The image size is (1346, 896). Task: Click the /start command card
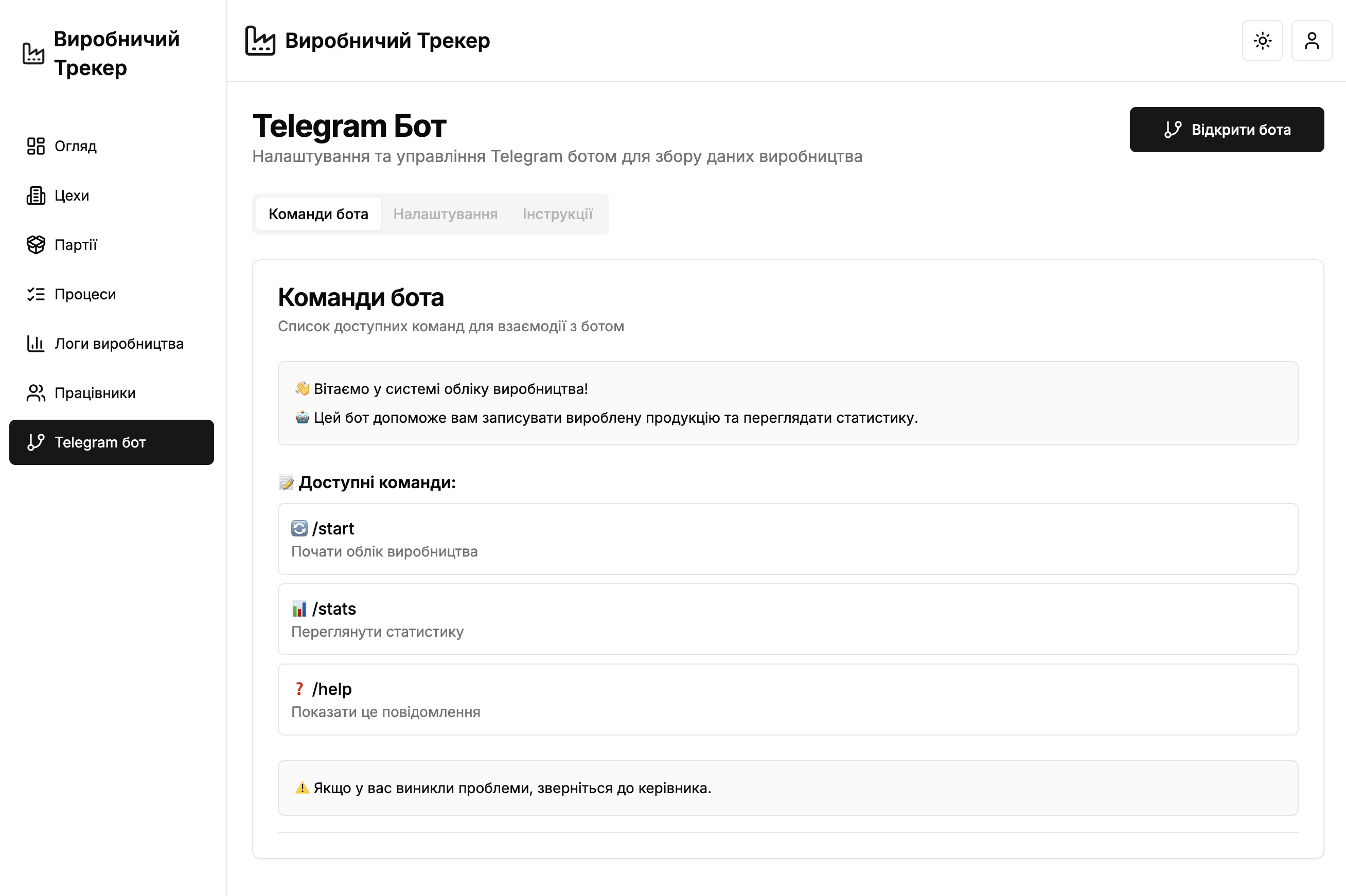click(788, 539)
